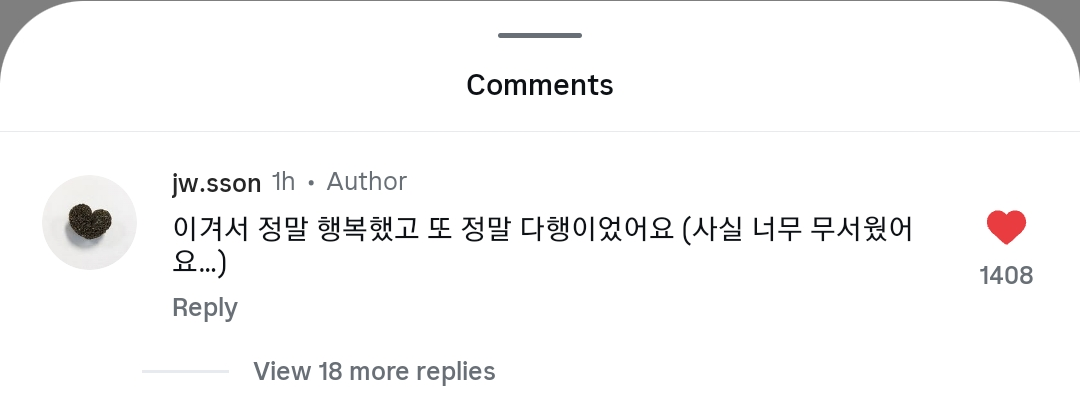Tap dimmed backdrop at top-right corner
The height and width of the screenshot is (416, 1080).
coord(1072,8)
